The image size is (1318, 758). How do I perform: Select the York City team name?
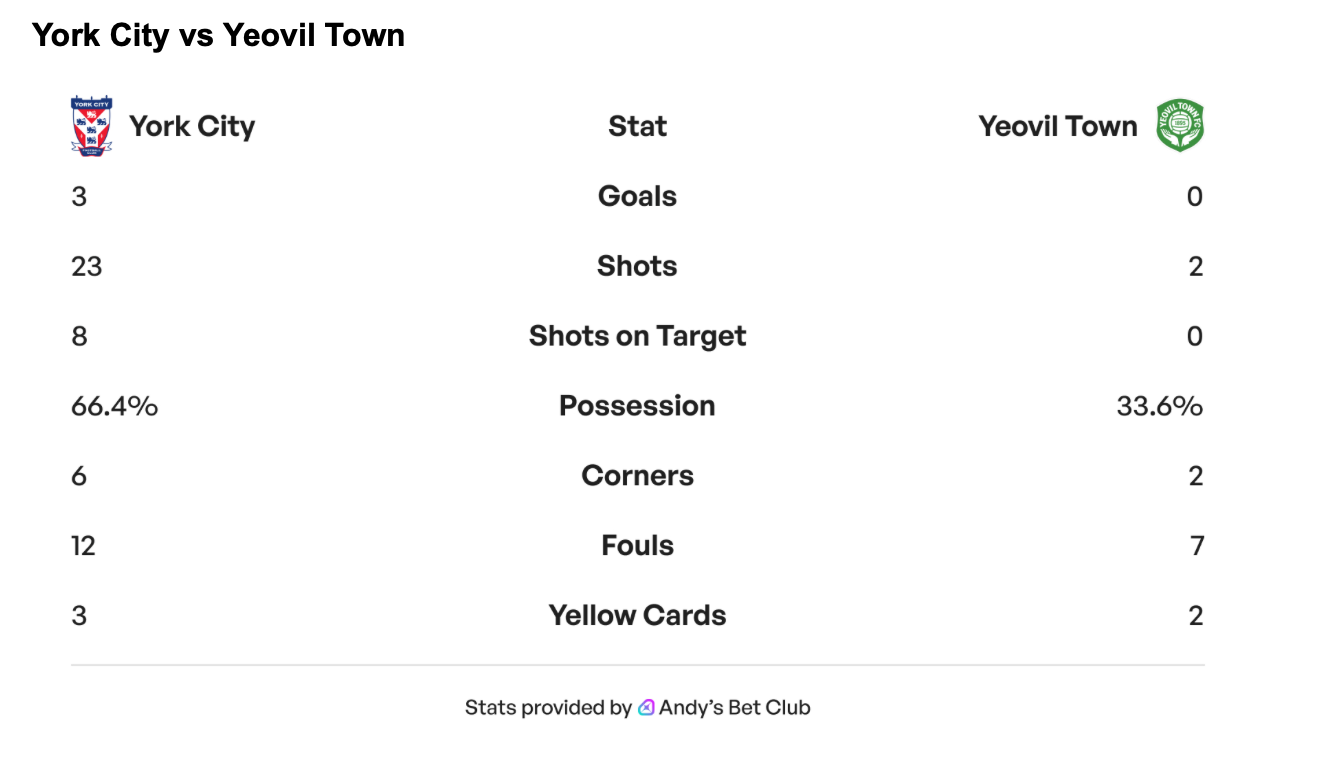point(192,126)
